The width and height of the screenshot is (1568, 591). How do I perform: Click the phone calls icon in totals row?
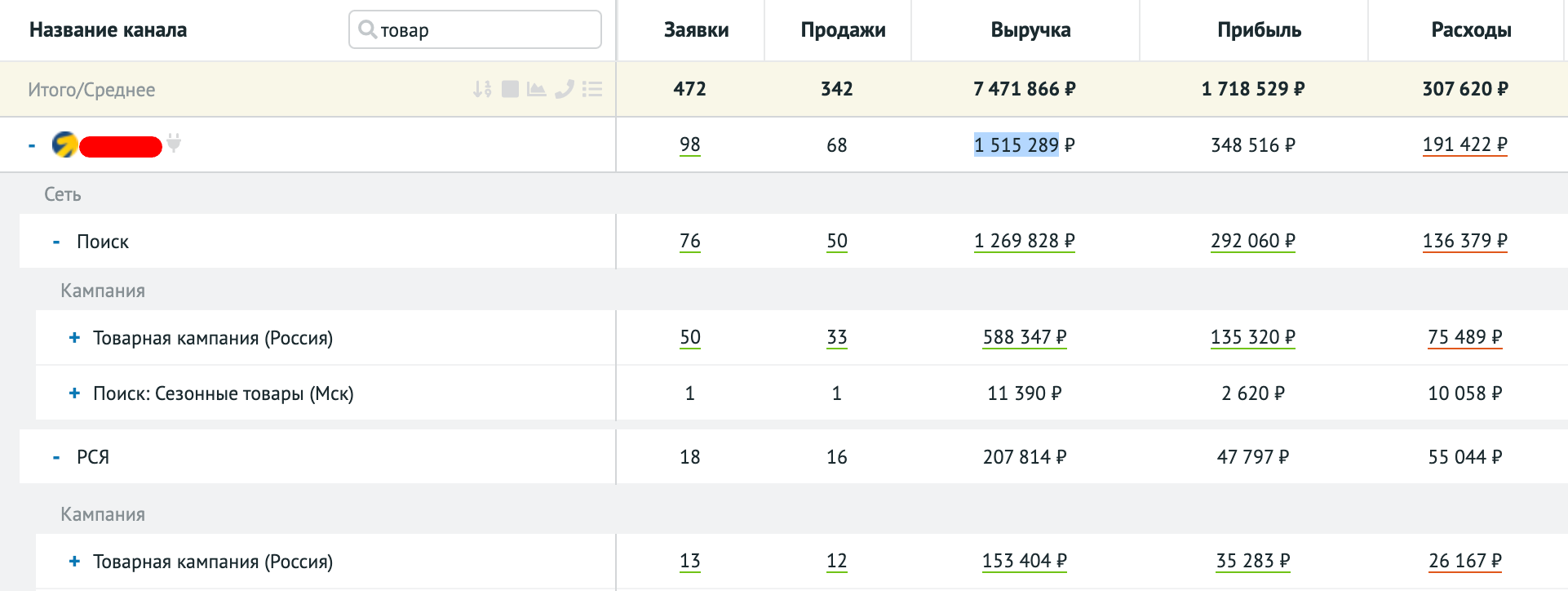(x=564, y=89)
